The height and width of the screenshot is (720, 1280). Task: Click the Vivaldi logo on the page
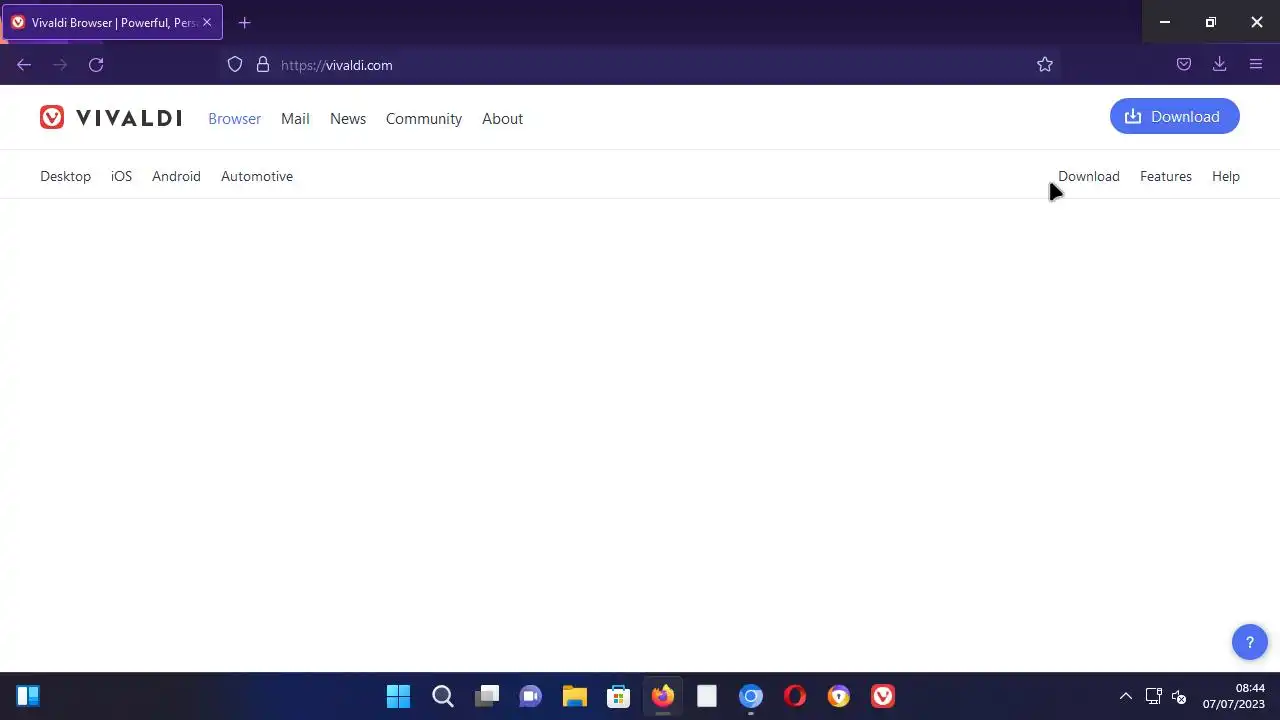tap(111, 118)
